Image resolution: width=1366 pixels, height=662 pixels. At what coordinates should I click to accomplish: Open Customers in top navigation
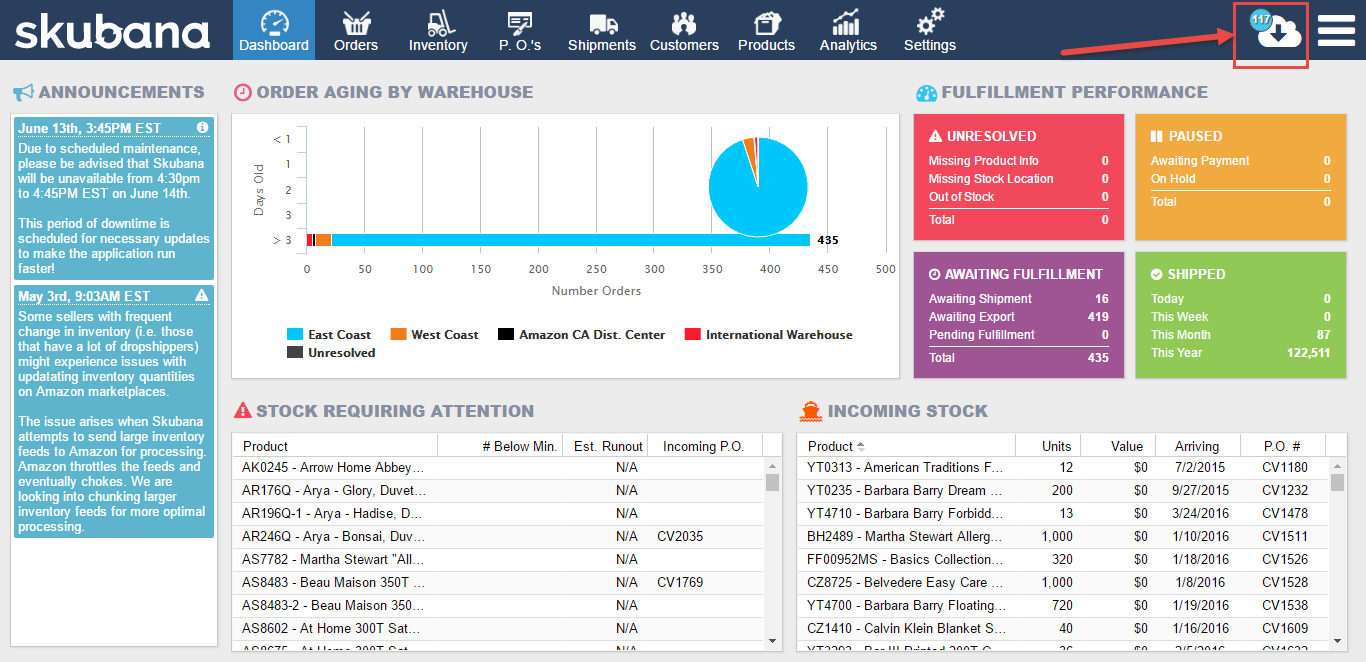tap(684, 30)
